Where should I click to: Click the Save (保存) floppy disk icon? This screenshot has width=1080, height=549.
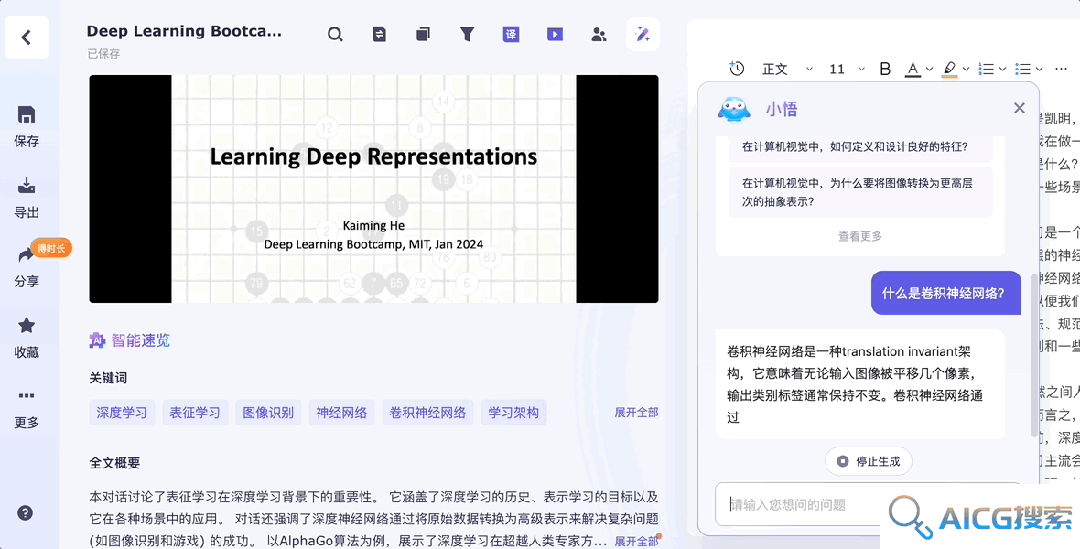click(x=26, y=115)
